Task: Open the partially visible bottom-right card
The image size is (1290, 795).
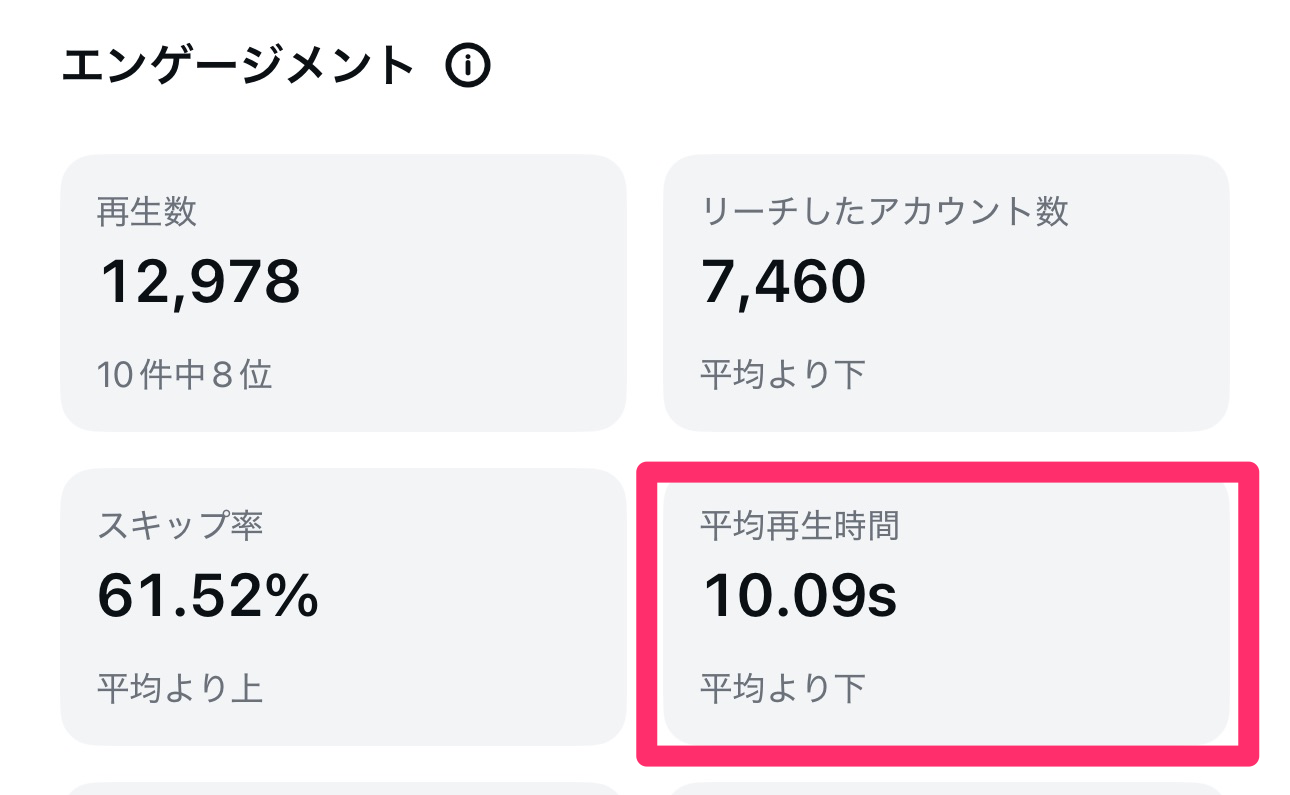Action: pos(946,788)
